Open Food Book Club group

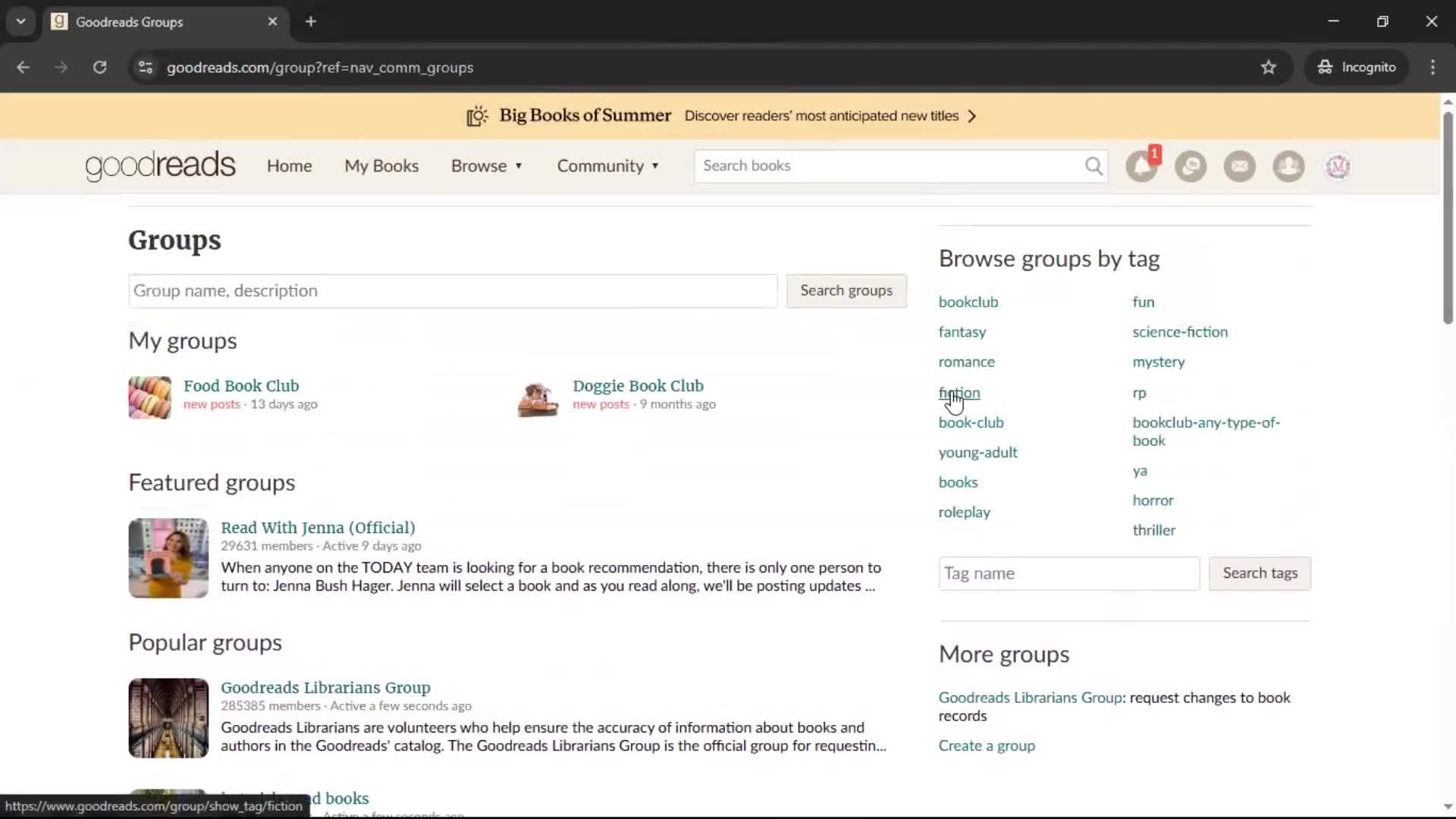point(241,386)
